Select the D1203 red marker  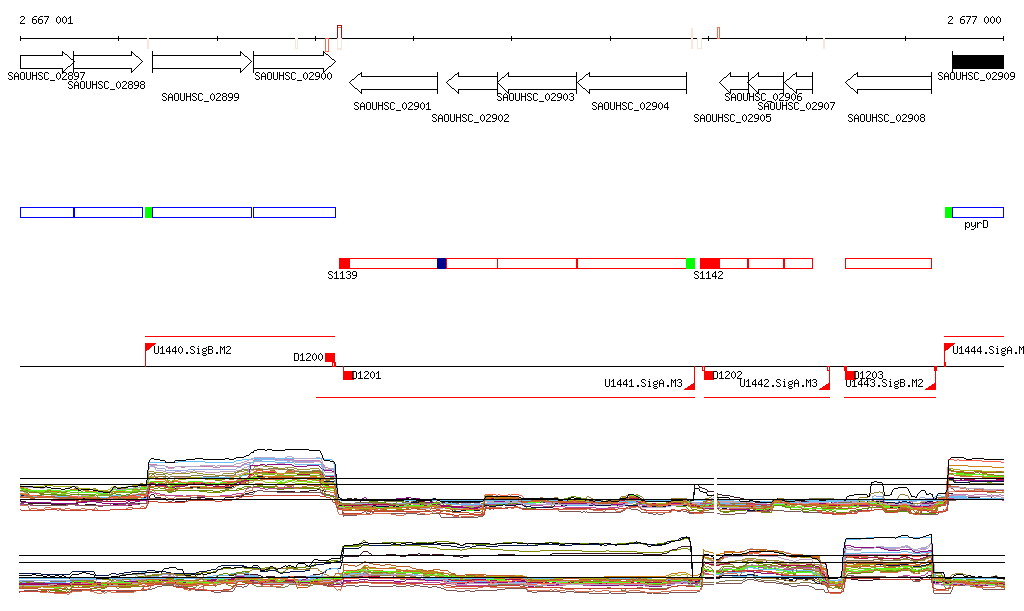pyautogui.click(x=850, y=375)
